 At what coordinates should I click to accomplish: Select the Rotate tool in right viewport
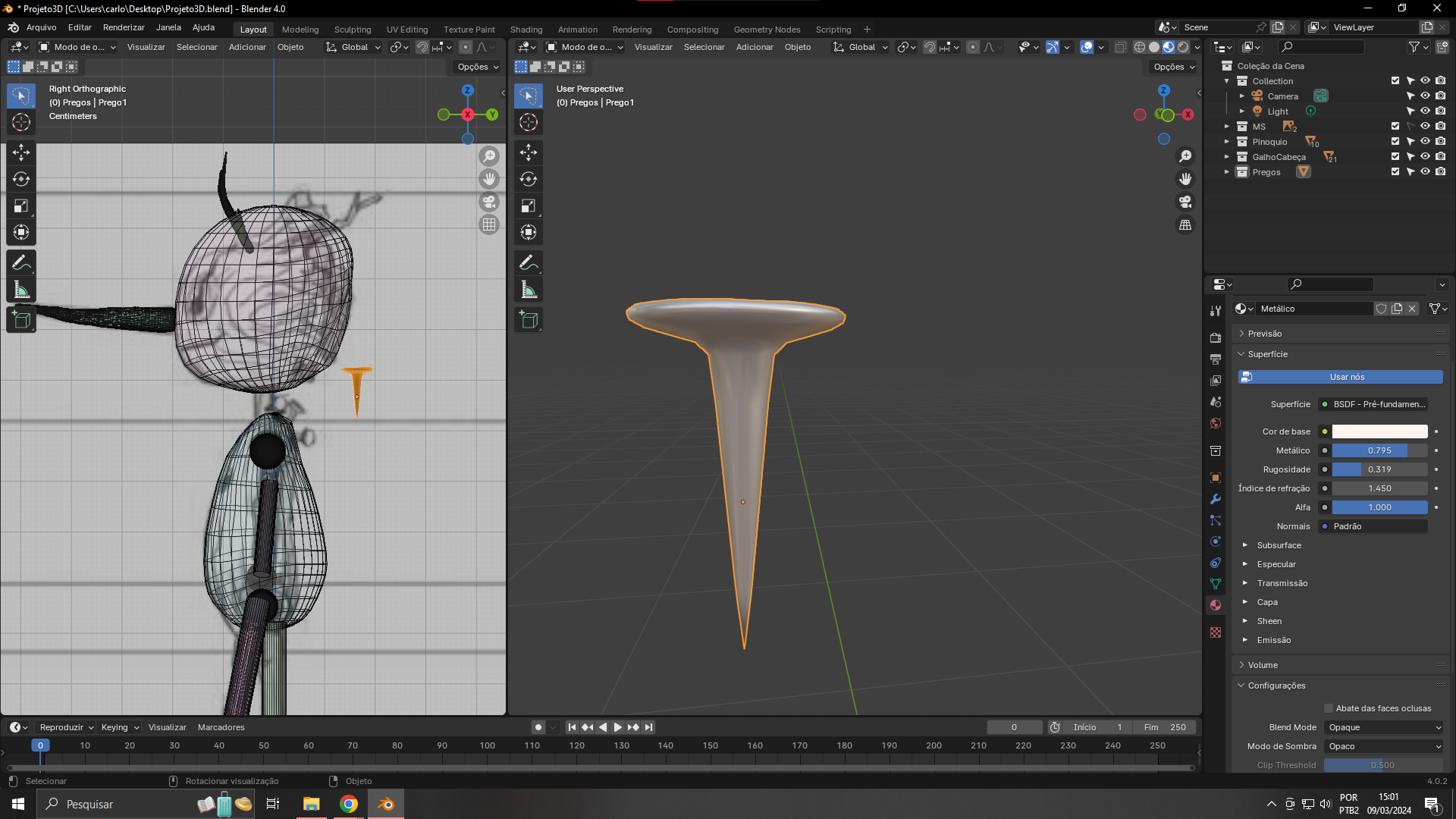pyautogui.click(x=529, y=179)
